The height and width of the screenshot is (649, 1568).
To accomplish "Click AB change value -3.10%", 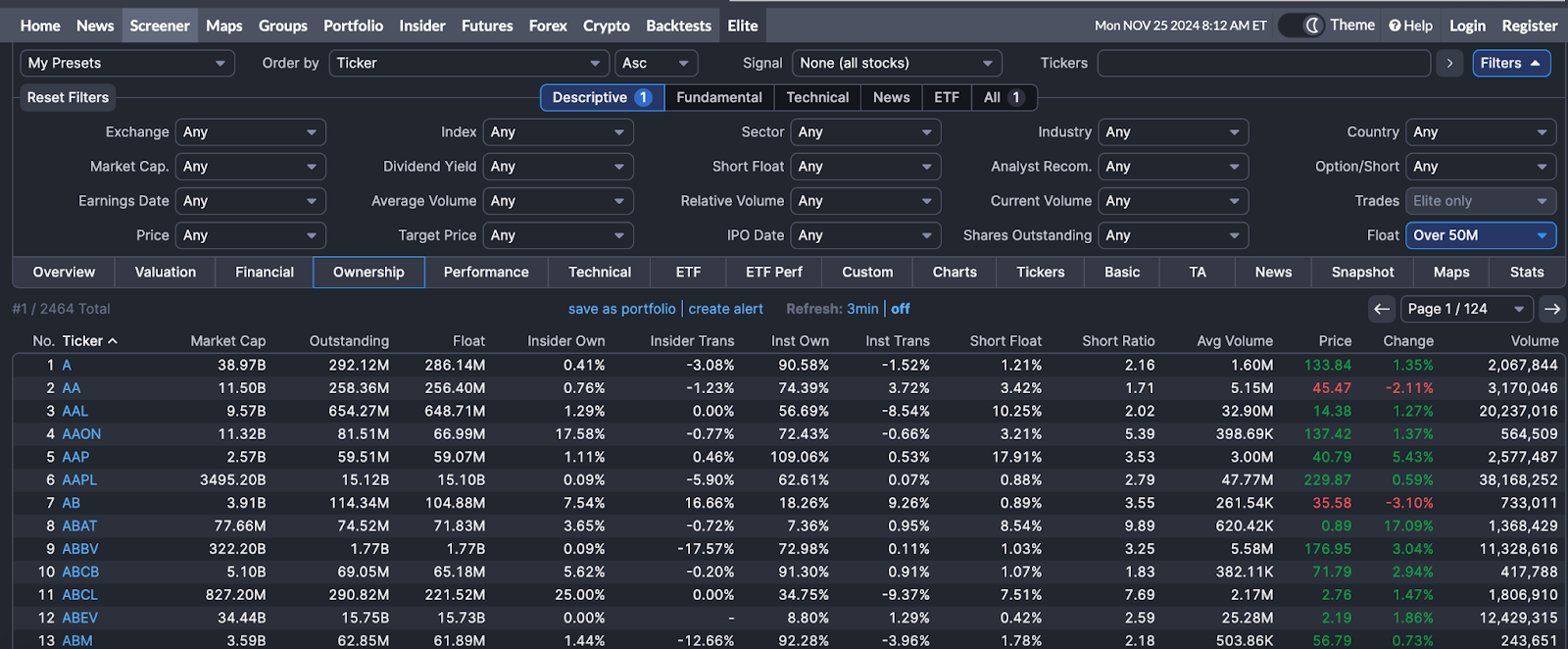I will 1409,503.
